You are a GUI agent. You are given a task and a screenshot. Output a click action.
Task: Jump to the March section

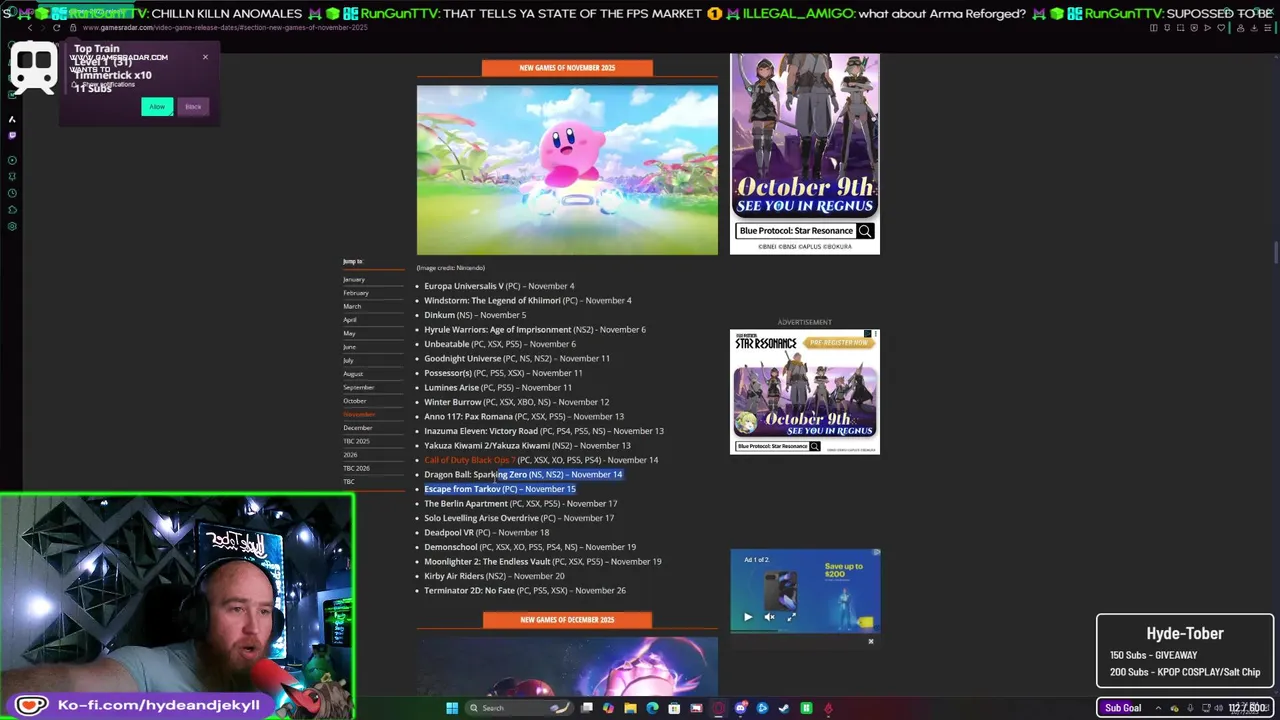[x=352, y=307]
